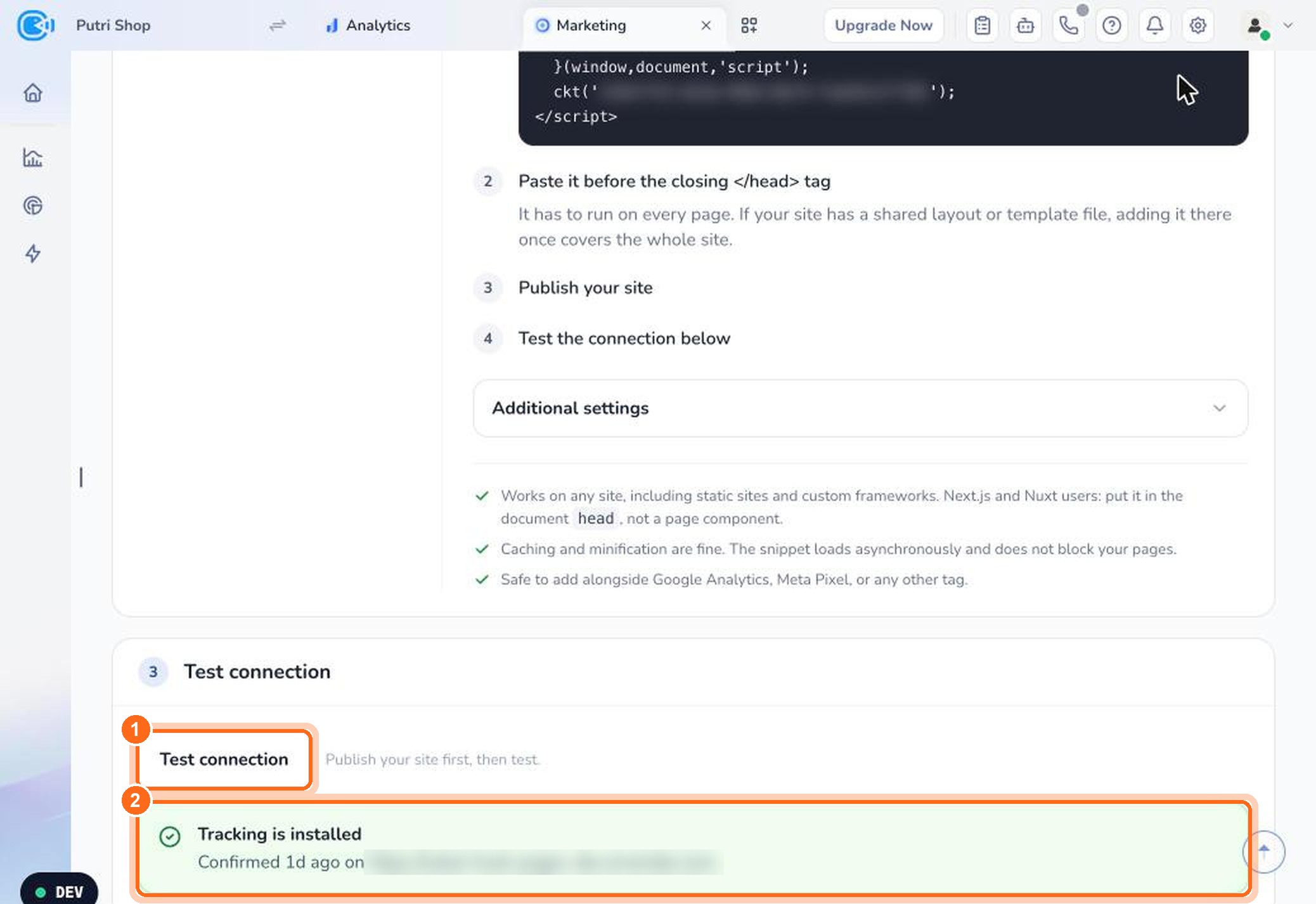
Task: Click the app logo in top-left corner
Action: [x=35, y=25]
